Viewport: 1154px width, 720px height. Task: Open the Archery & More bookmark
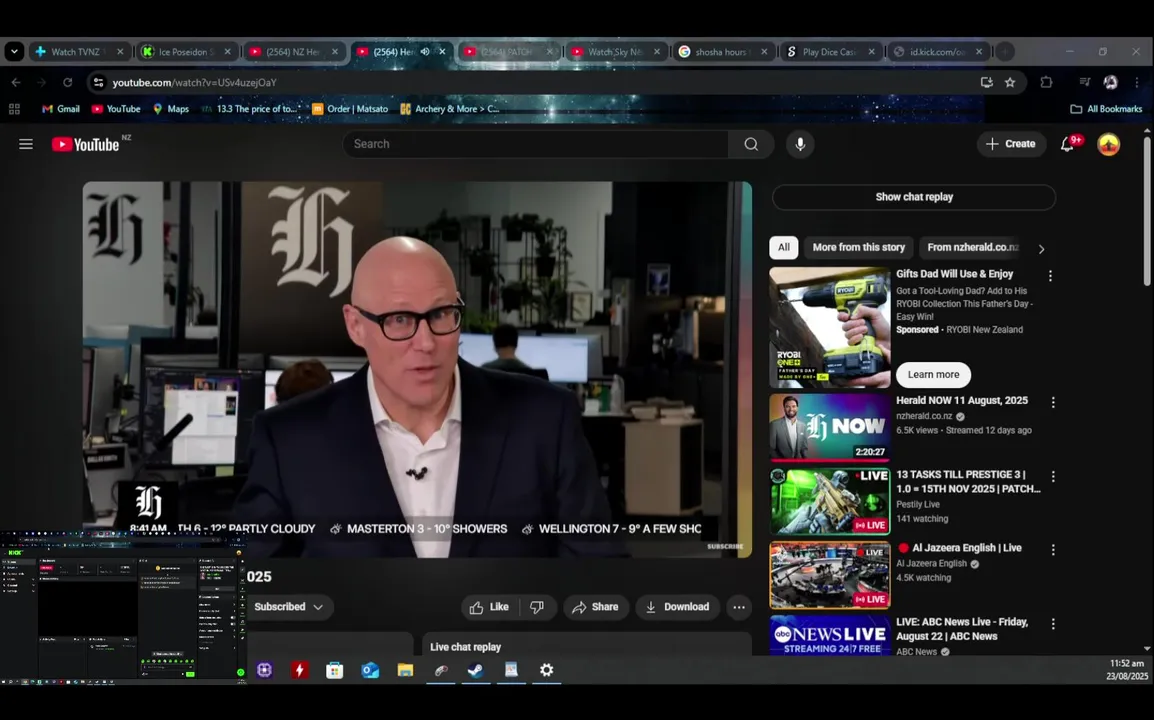[450, 109]
